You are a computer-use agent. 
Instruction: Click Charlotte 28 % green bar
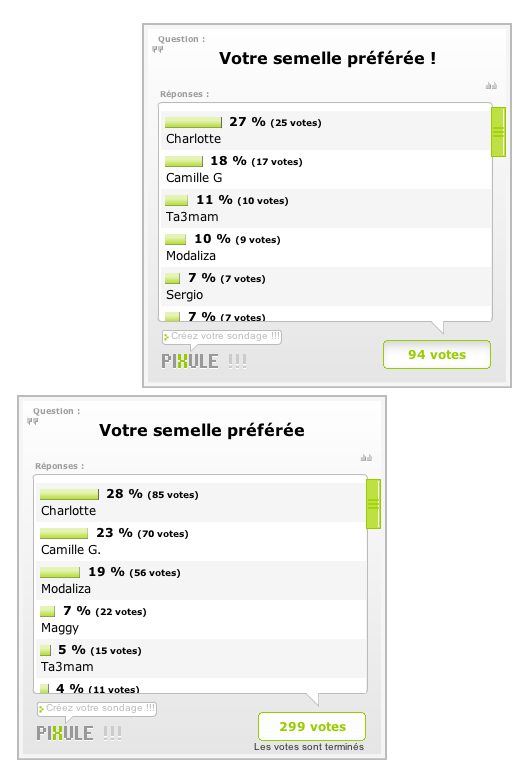pyautogui.click(x=69, y=494)
